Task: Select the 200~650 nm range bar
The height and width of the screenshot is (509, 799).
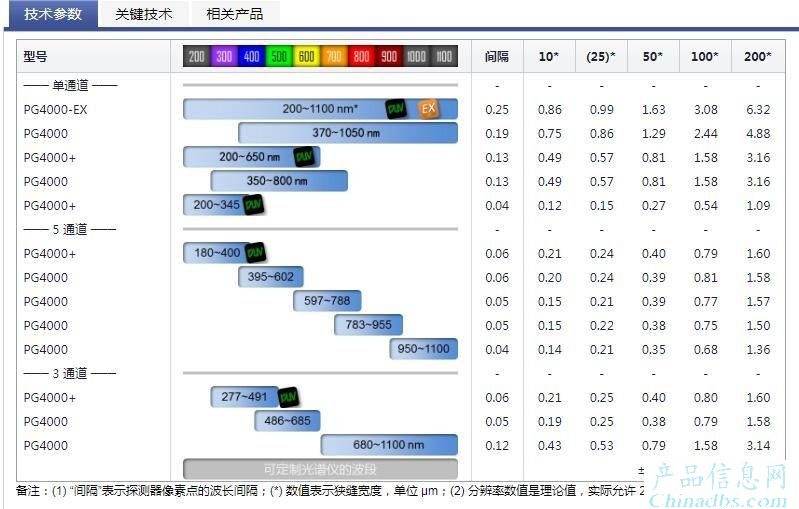Action: click(x=252, y=156)
